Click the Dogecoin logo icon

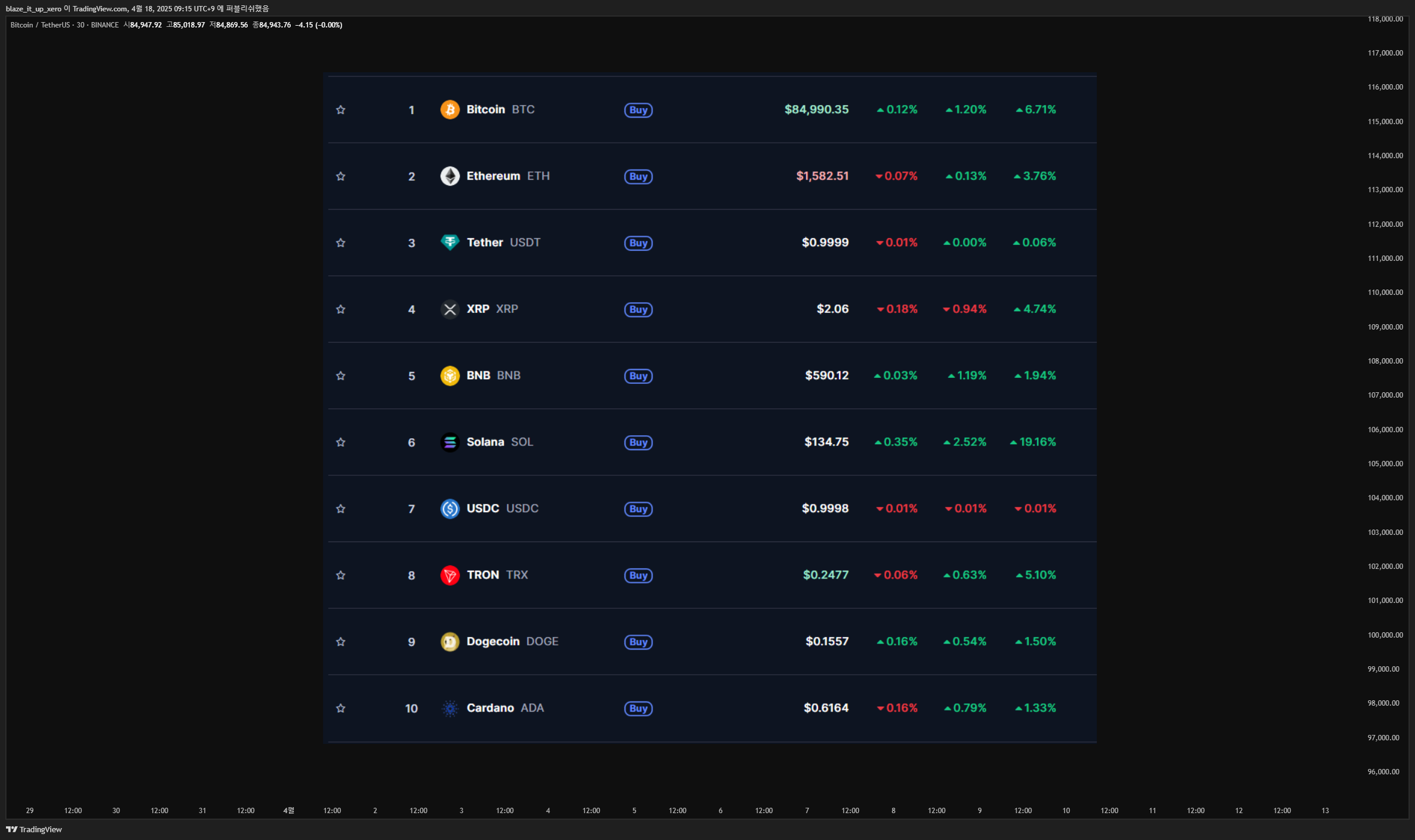(x=450, y=642)
